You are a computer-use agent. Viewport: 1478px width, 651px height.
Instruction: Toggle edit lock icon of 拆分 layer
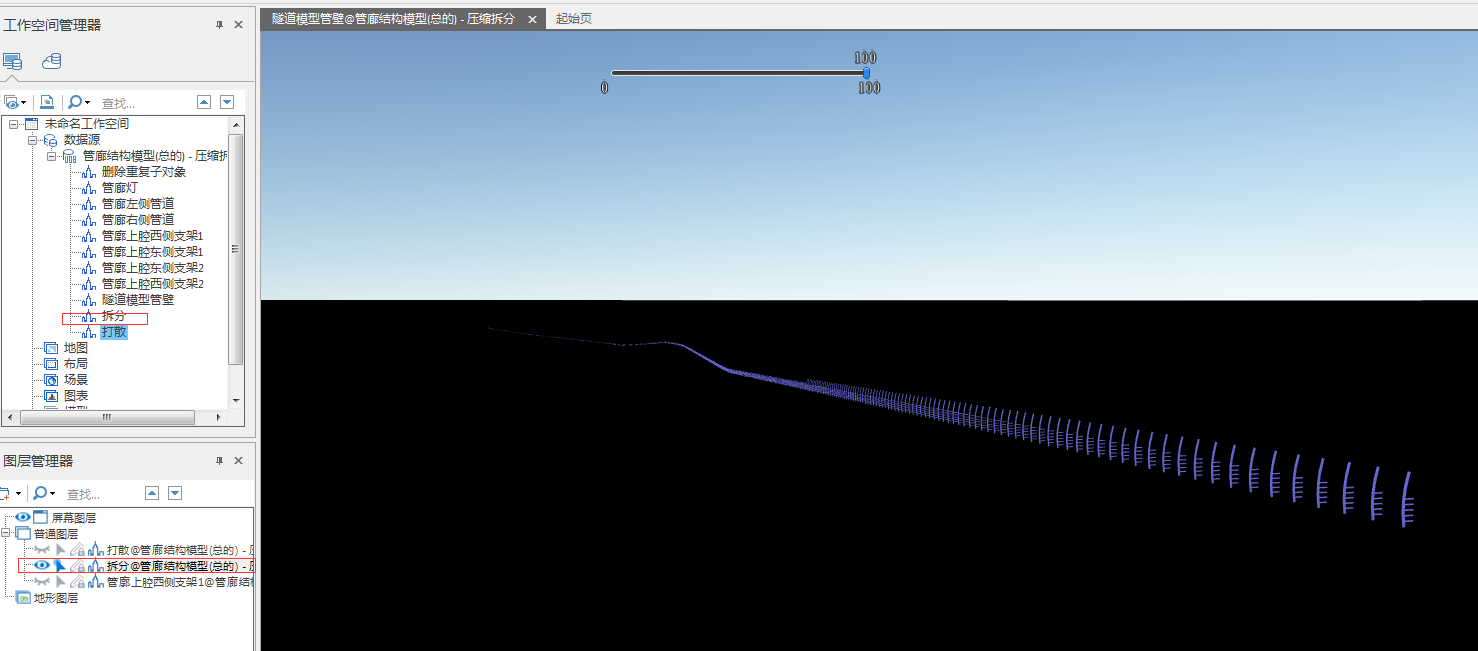click(x=78, y=566)
